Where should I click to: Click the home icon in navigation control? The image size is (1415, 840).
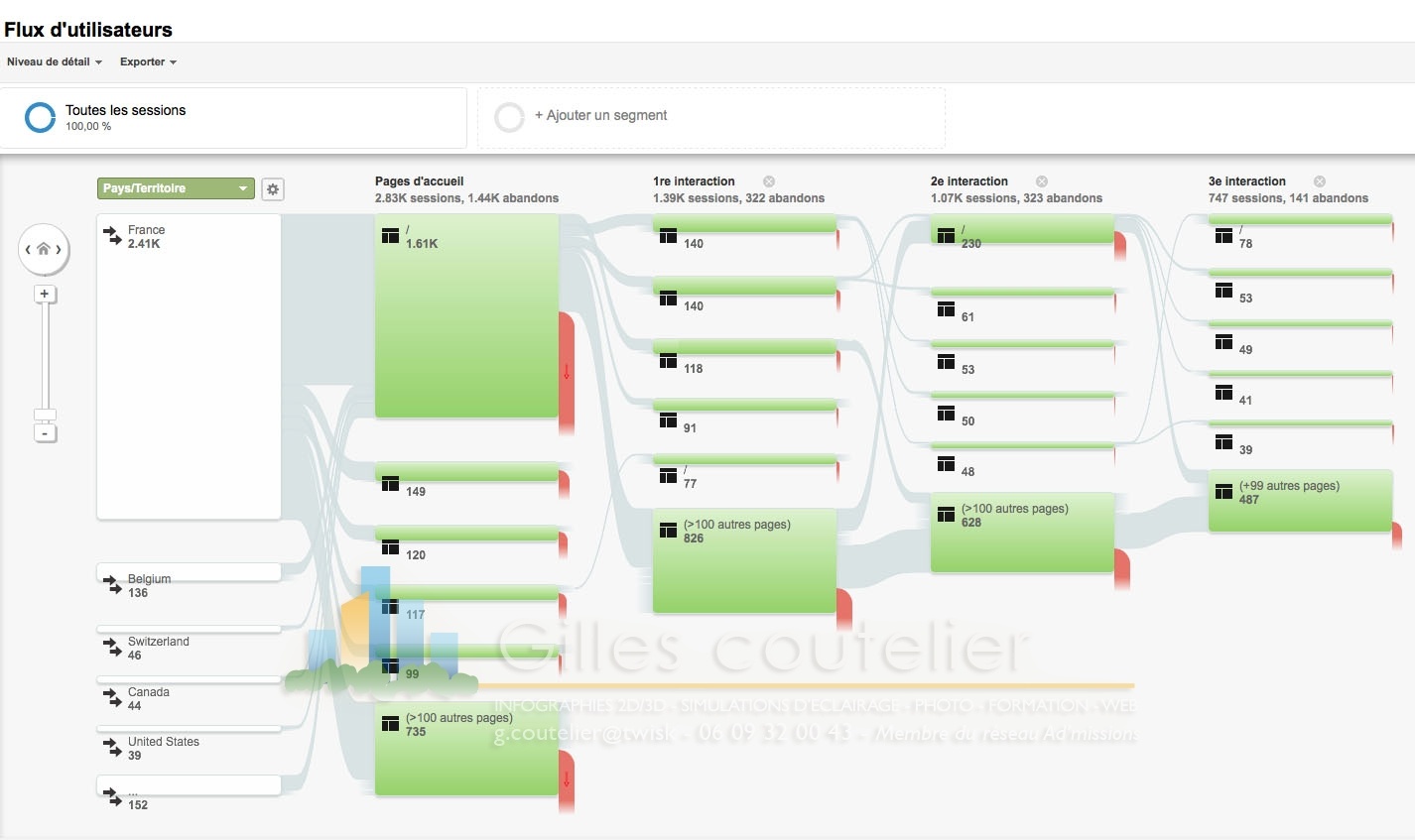click(44, 249)
